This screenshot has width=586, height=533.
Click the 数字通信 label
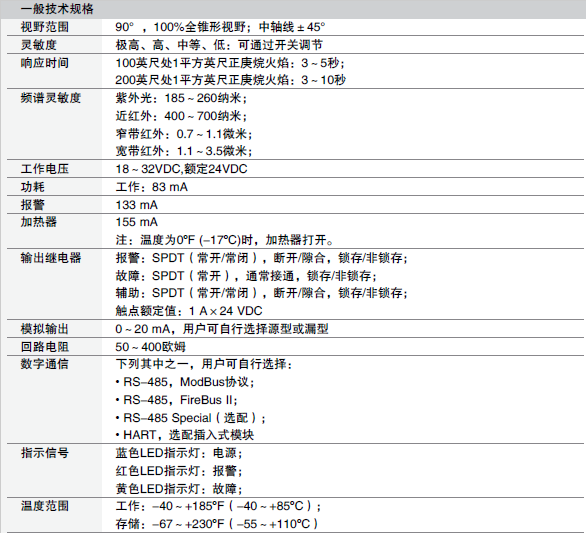pyautogui.click(x=44, y=364)
